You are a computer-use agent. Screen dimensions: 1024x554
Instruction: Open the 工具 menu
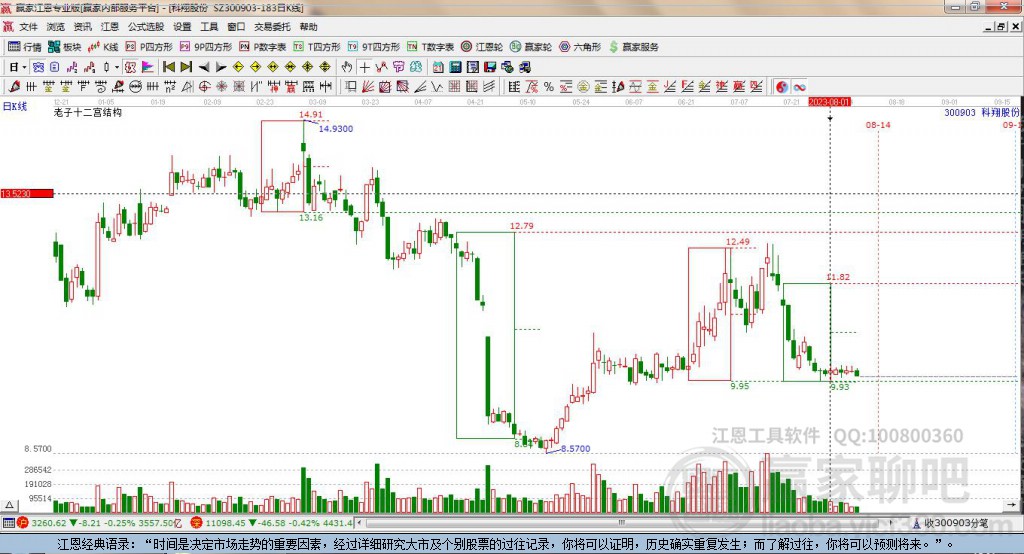click(x=209, y=27)
